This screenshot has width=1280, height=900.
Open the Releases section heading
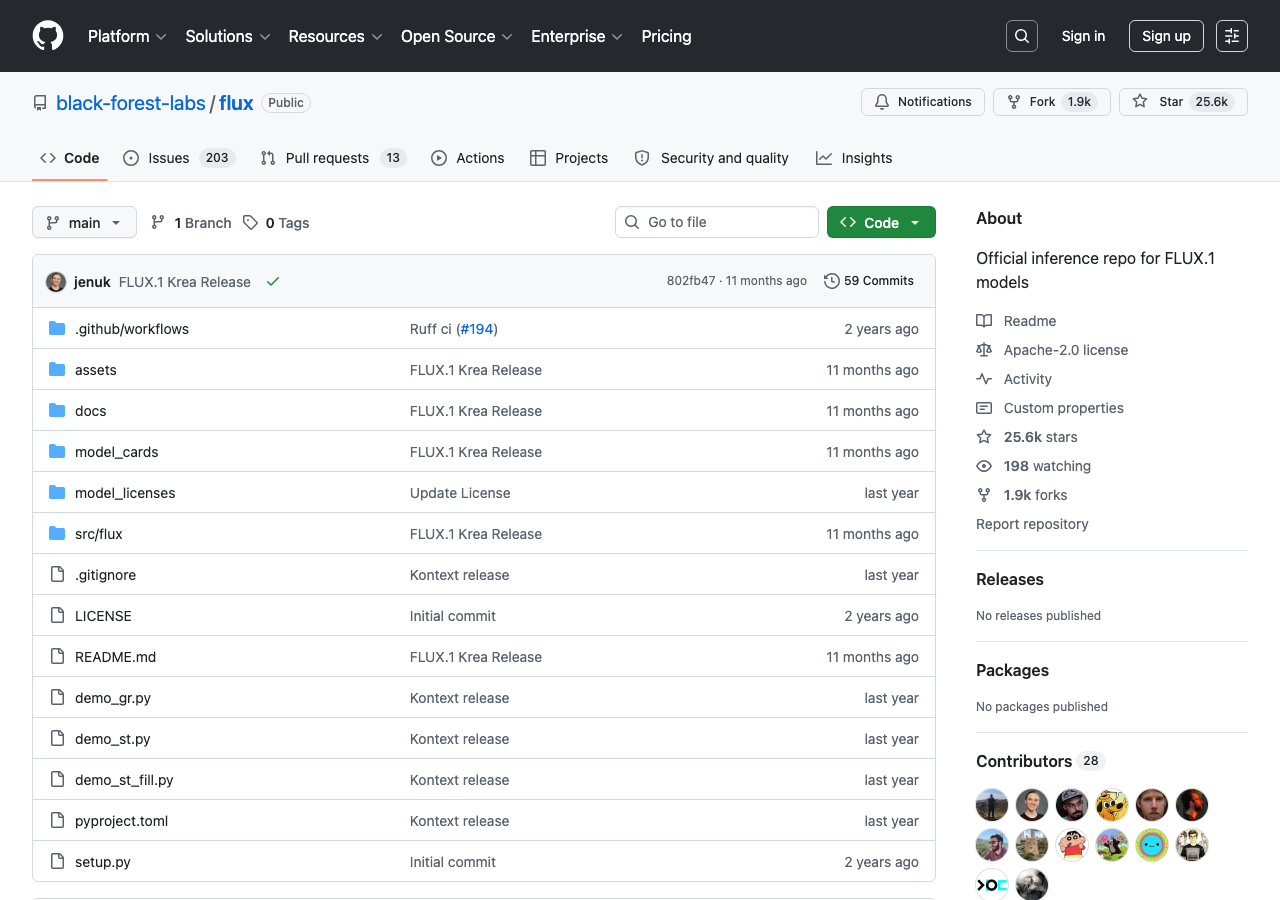pyautogui.click(x=1010, y=579)
